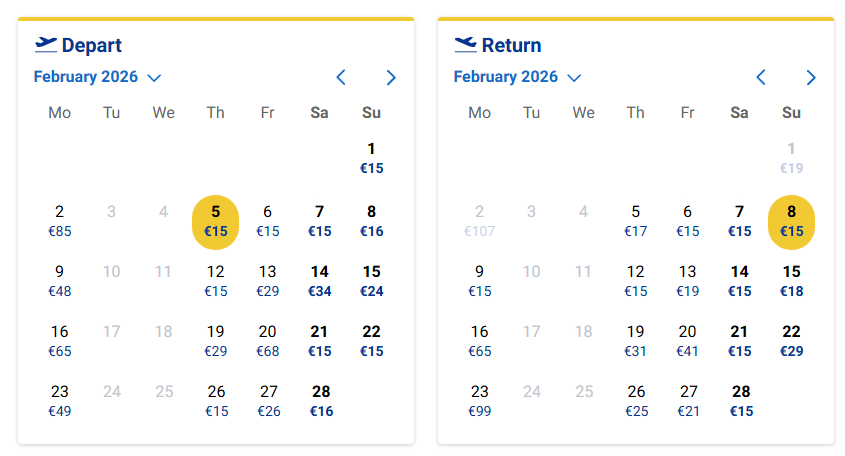This screenshot has width=845, height=456.
Task: Go to previous month in Depart calendar
Action: pos(341,77)
